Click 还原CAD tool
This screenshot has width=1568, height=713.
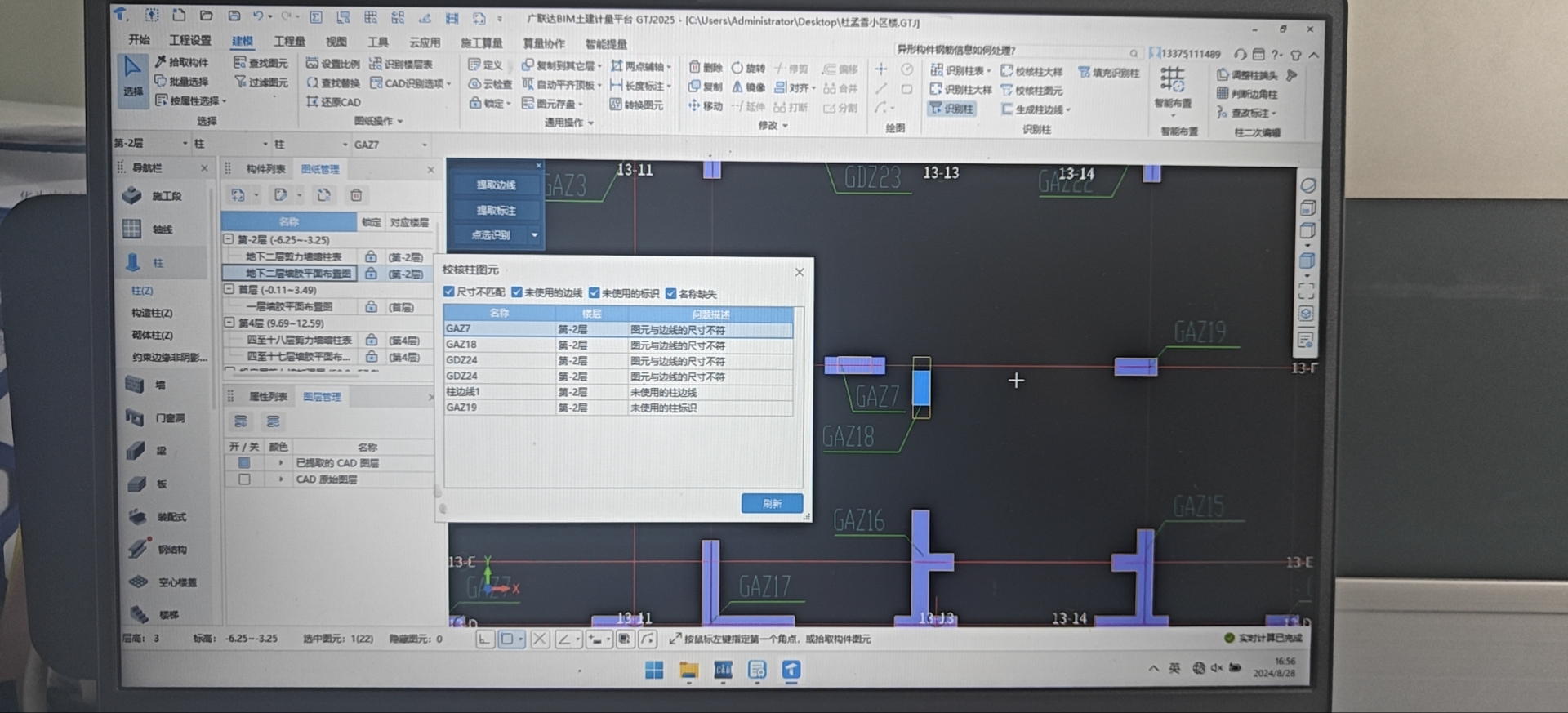[x=333, y=102]
